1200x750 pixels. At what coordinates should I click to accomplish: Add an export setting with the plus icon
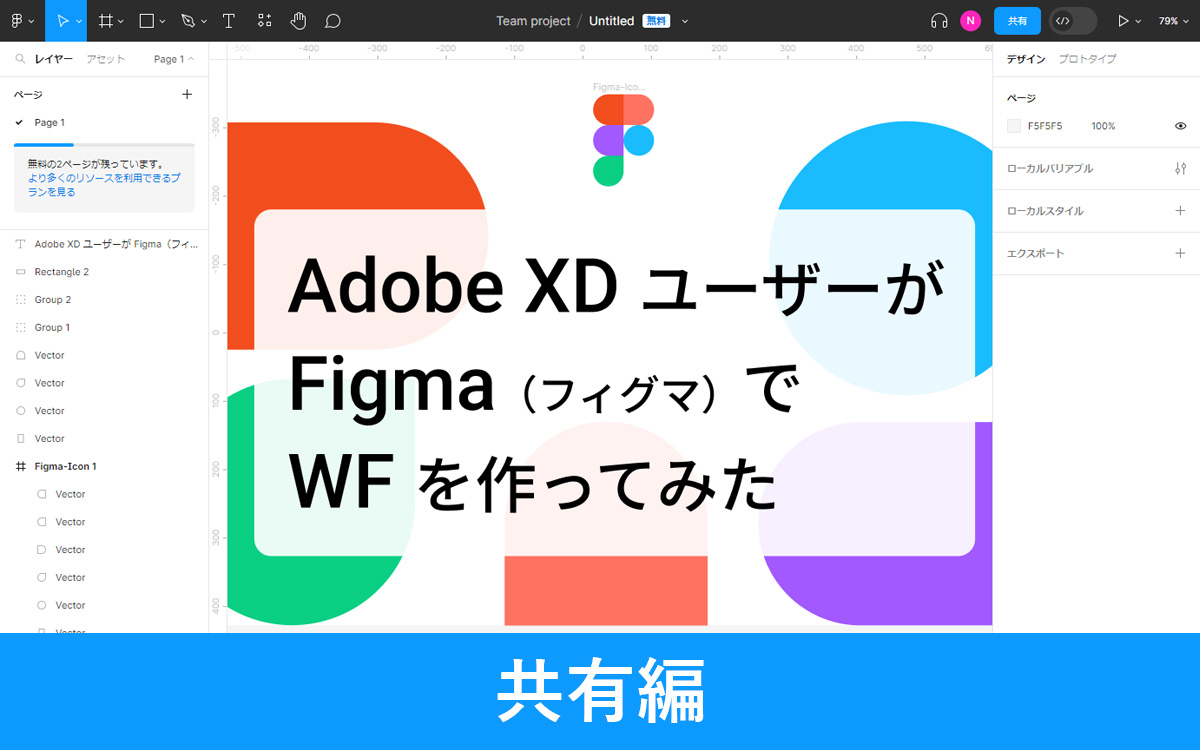coord(1180,253)
